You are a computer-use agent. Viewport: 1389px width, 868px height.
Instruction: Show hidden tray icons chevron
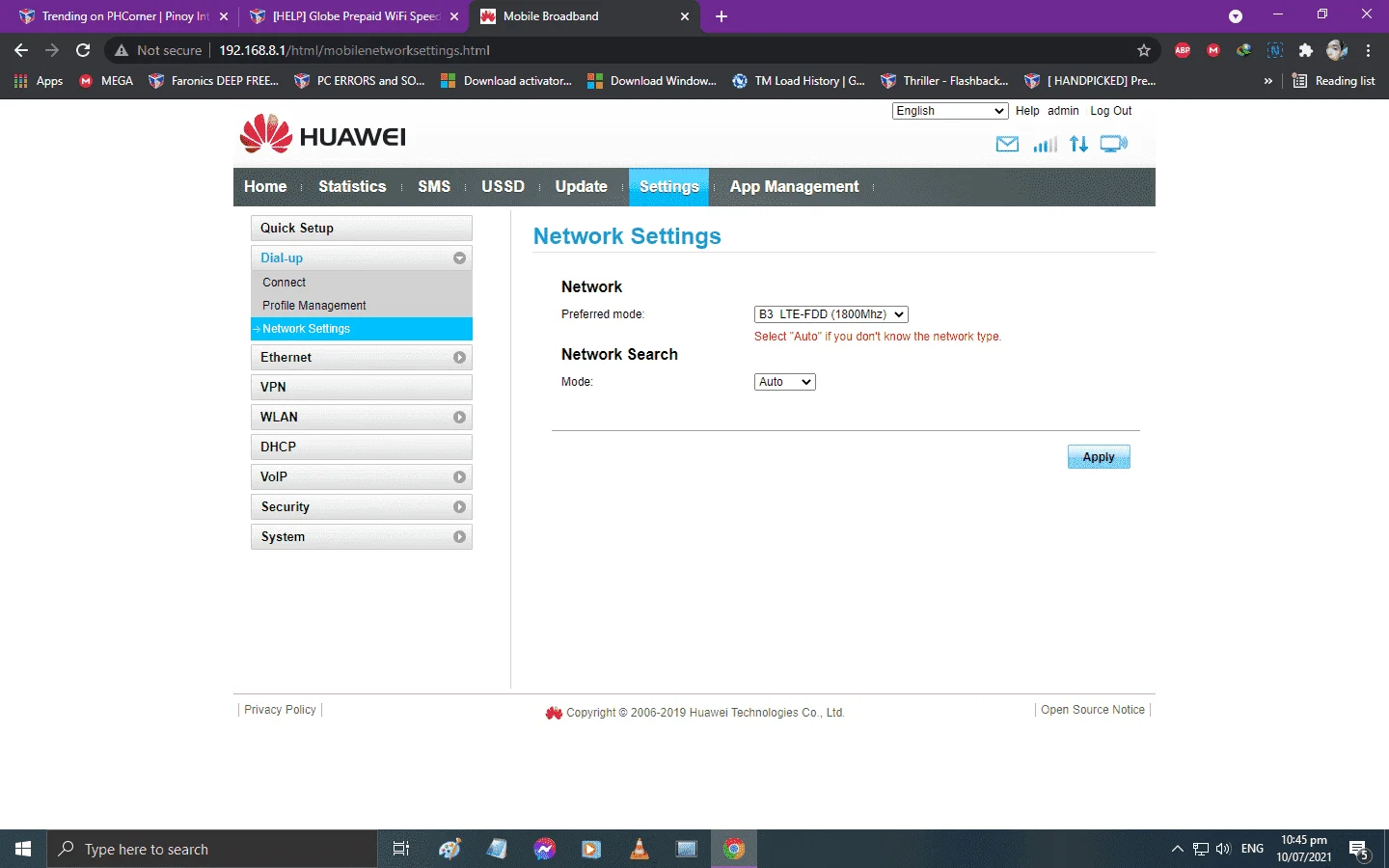[1177, 849]
